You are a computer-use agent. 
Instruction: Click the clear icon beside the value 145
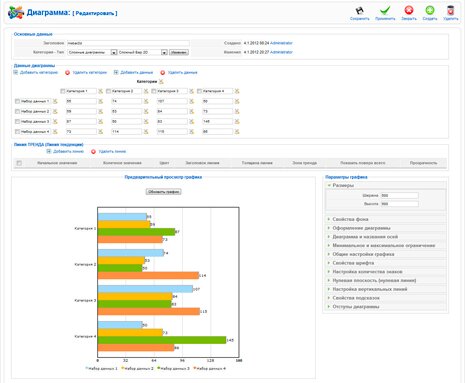click(237, 122)
